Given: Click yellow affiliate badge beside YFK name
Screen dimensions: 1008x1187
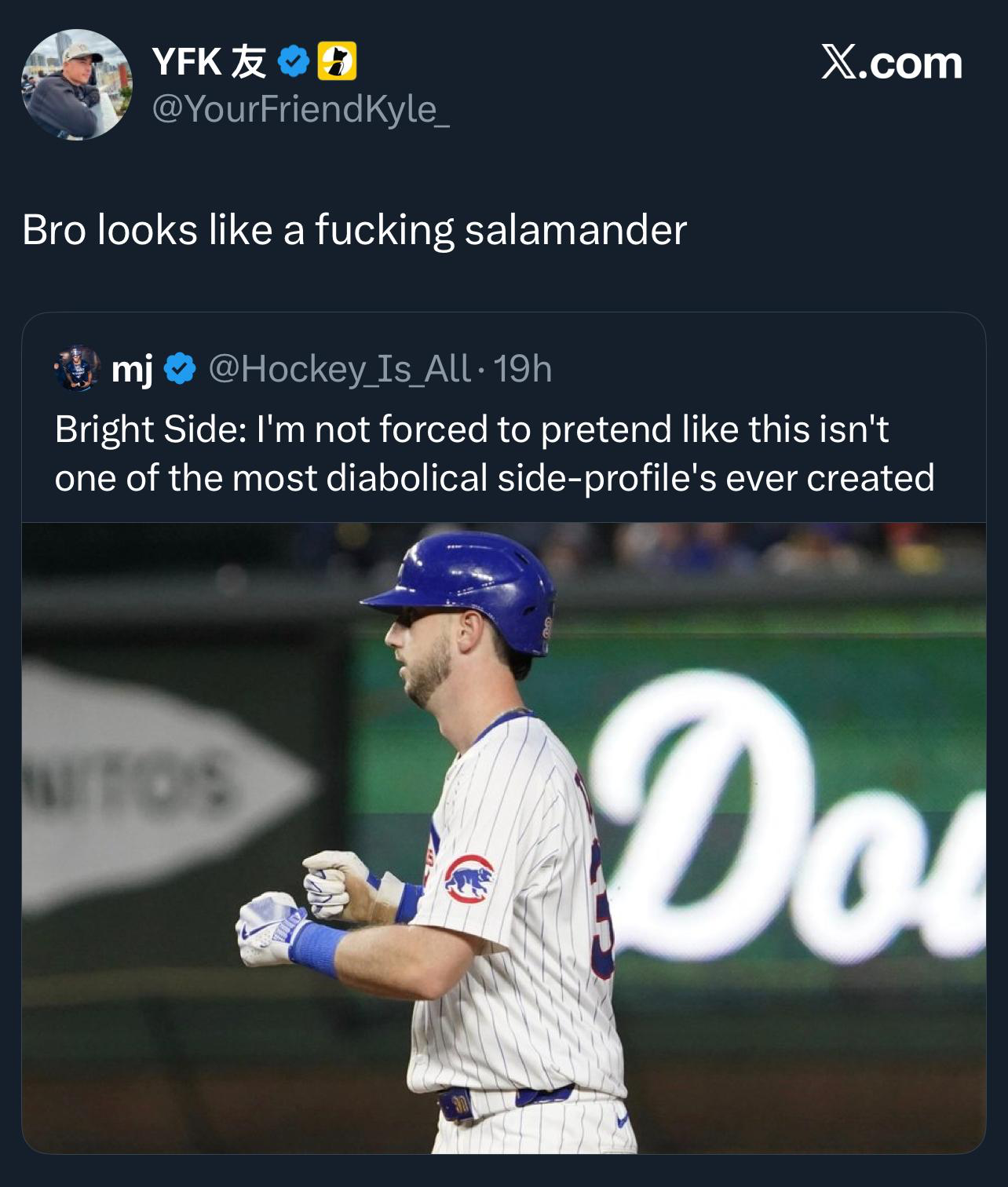Looking at the screenshot, I should (x=337, y=62).
